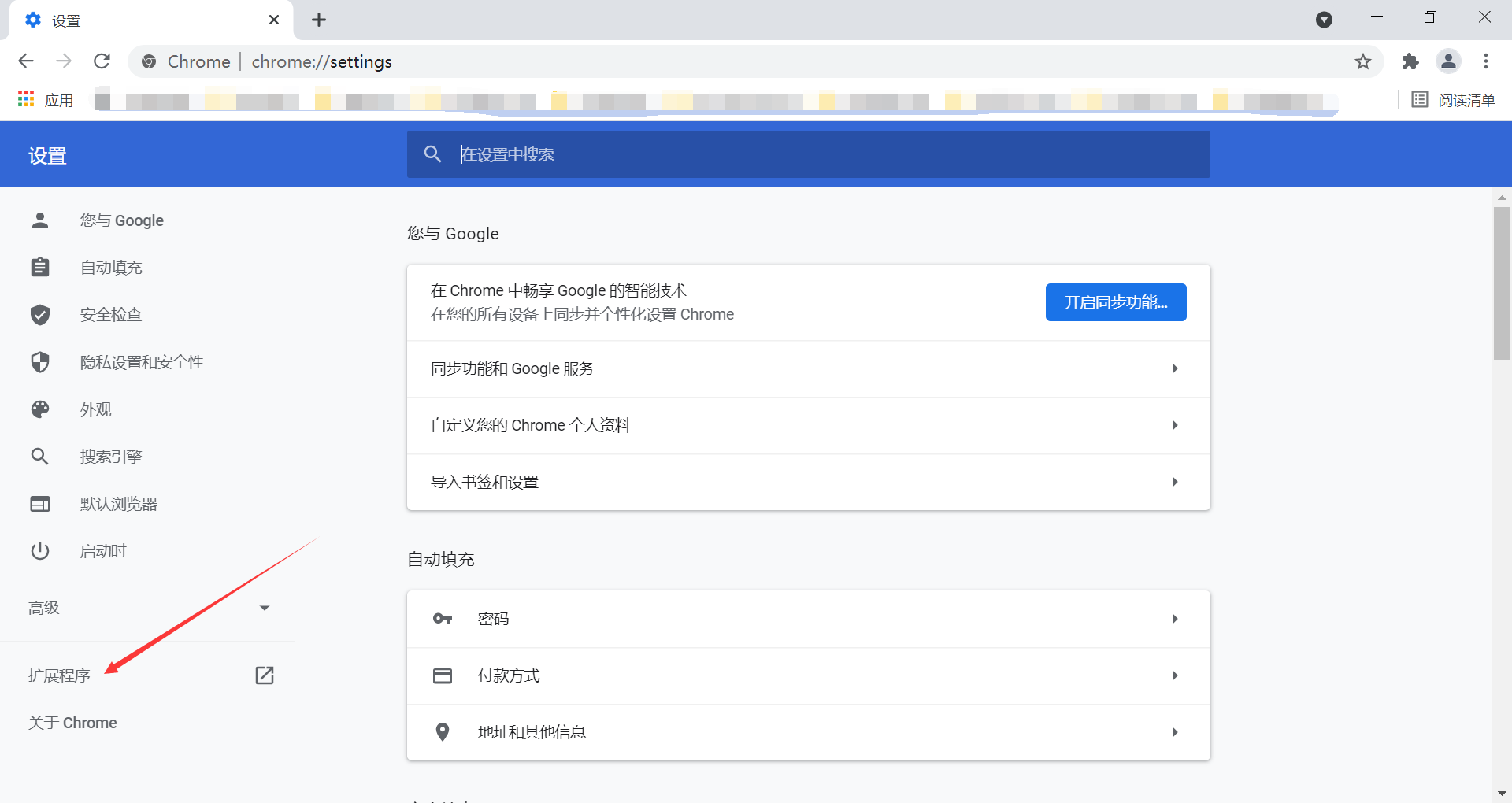Viewport: 1512px width, 803px height.
Task: Click 付款方式 text
Action: (509, 675)
